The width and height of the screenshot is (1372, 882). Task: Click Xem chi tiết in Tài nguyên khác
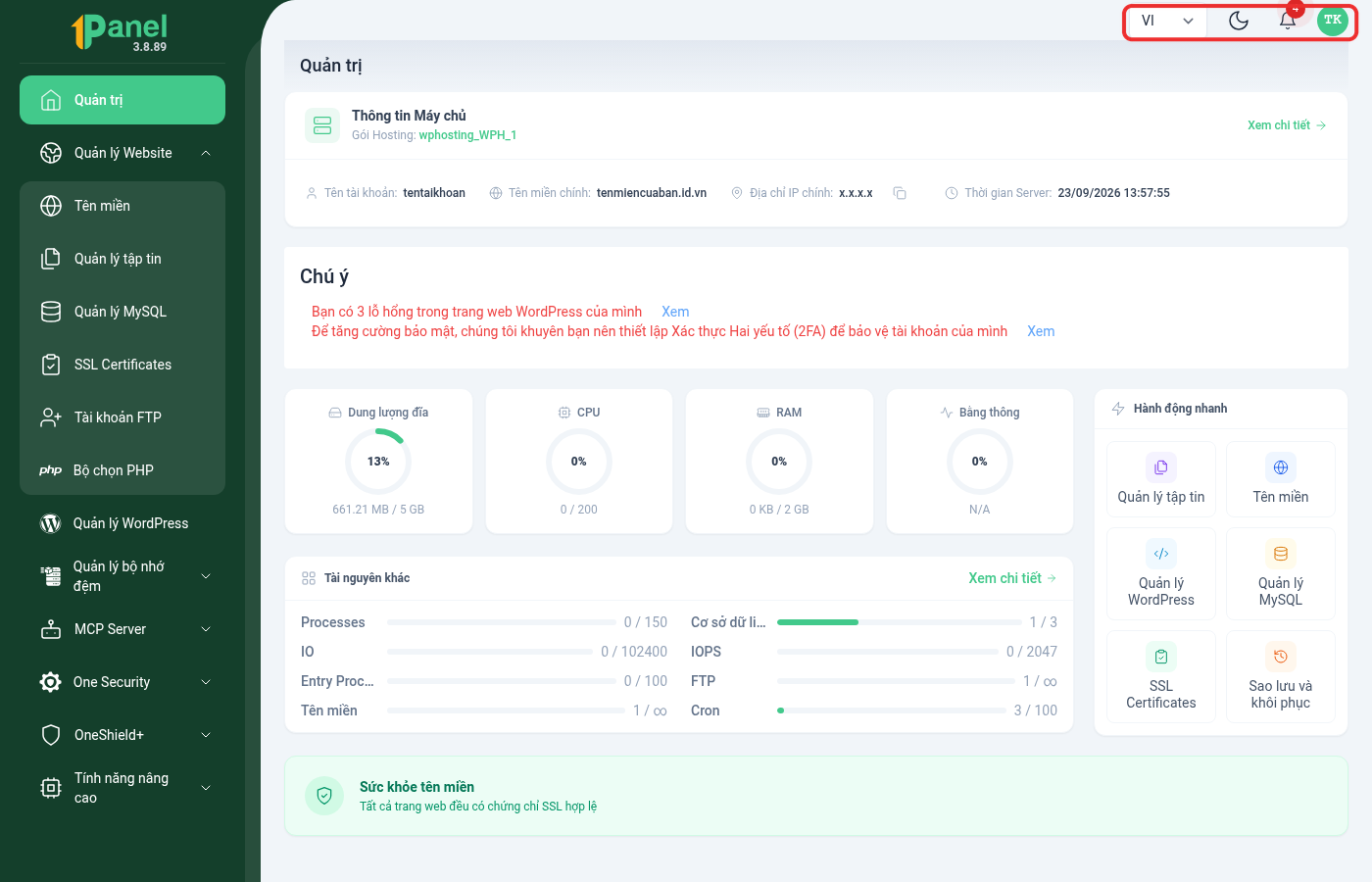click(1012, 578)
